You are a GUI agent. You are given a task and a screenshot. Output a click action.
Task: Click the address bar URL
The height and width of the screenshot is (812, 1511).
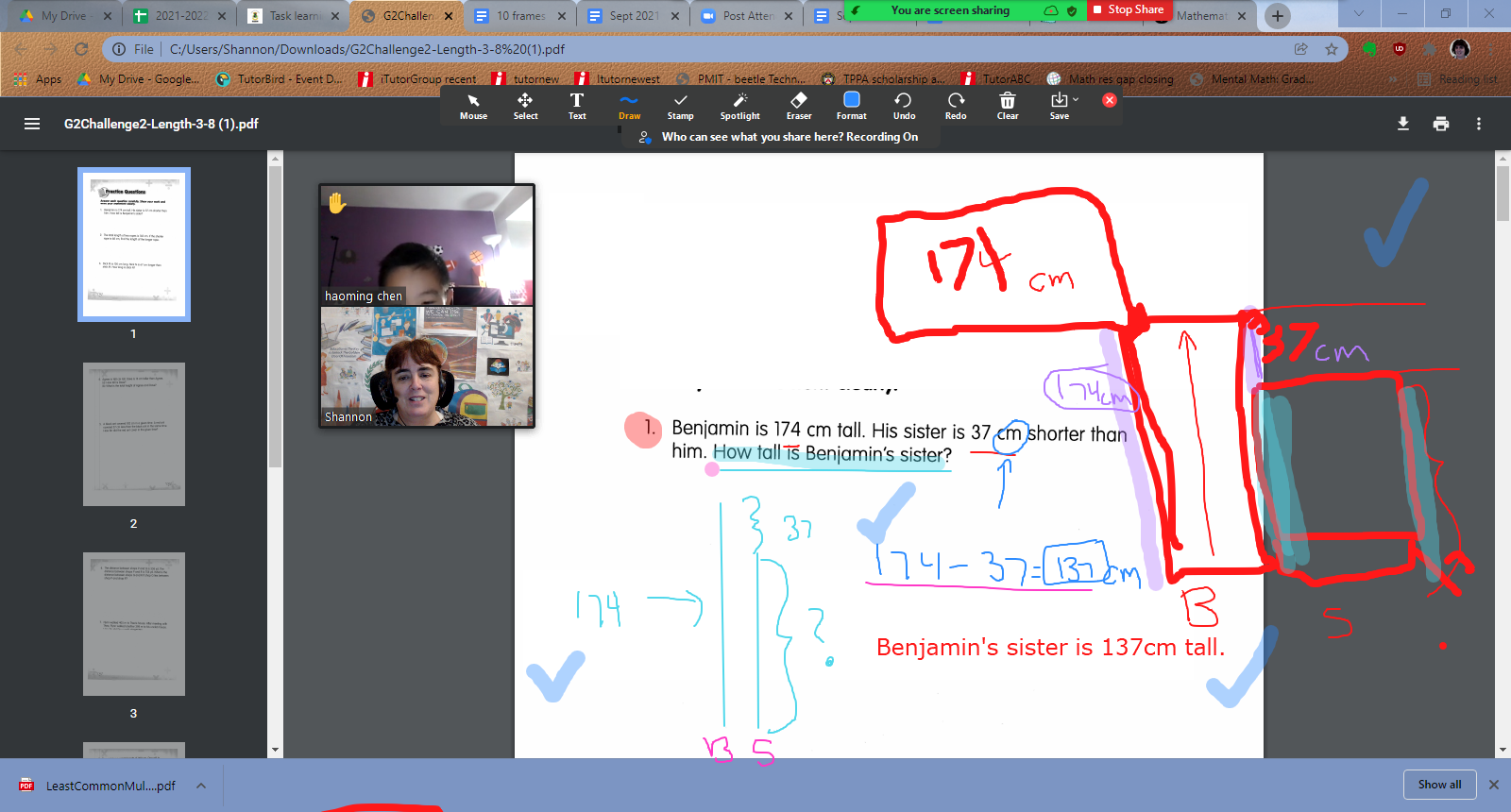(367, 49)
